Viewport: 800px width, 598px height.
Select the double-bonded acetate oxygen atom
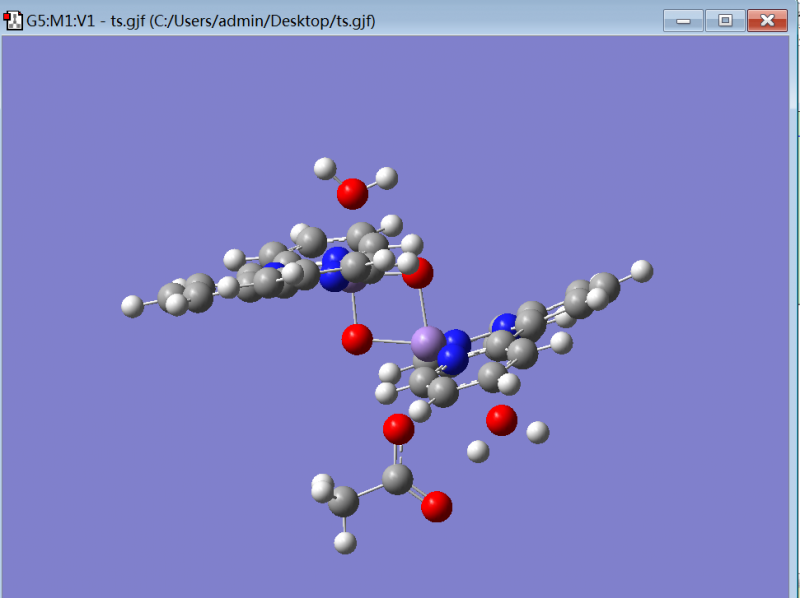coord(436,506)
